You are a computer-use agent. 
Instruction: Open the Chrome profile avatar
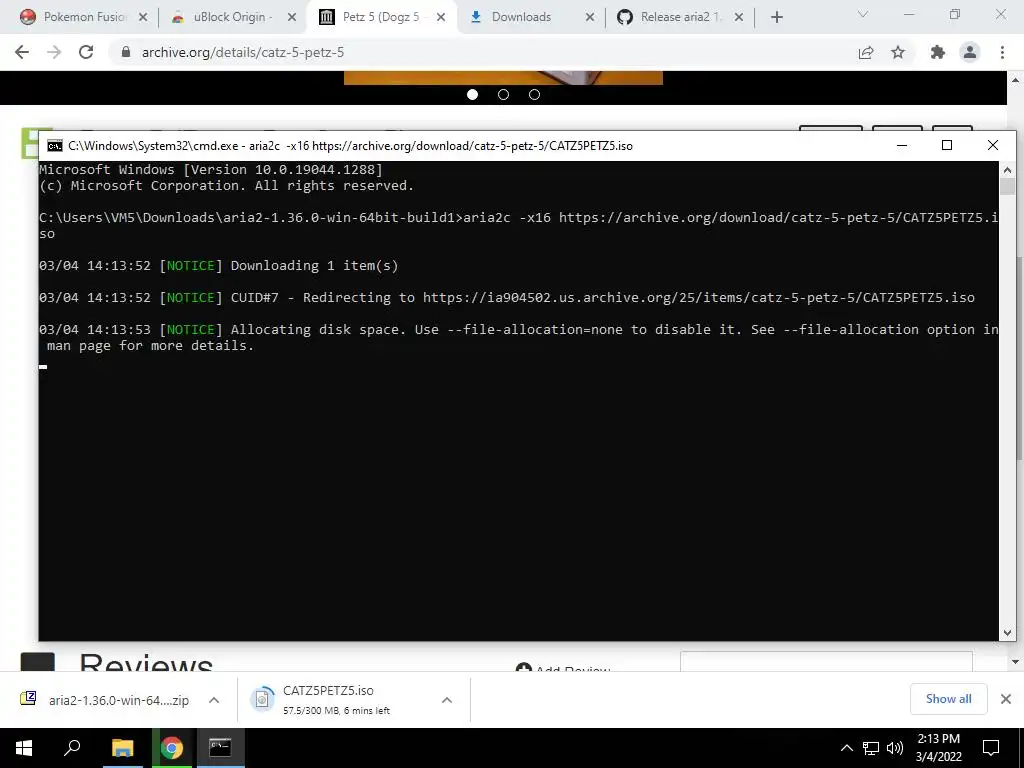970,52
